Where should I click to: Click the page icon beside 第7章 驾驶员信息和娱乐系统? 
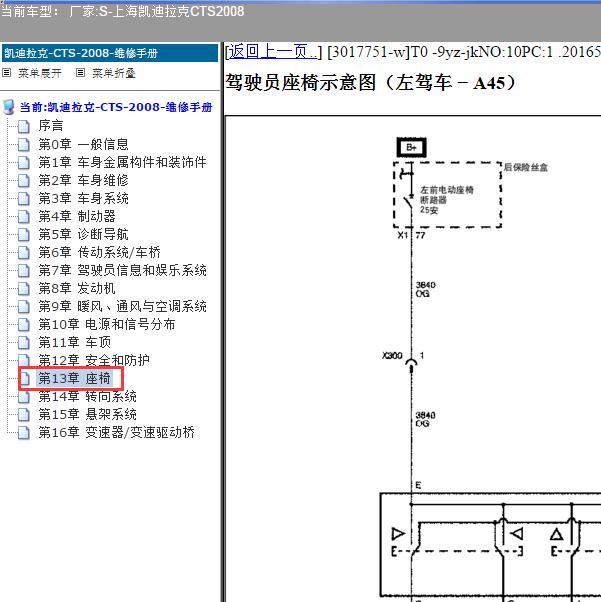[24, 271]
